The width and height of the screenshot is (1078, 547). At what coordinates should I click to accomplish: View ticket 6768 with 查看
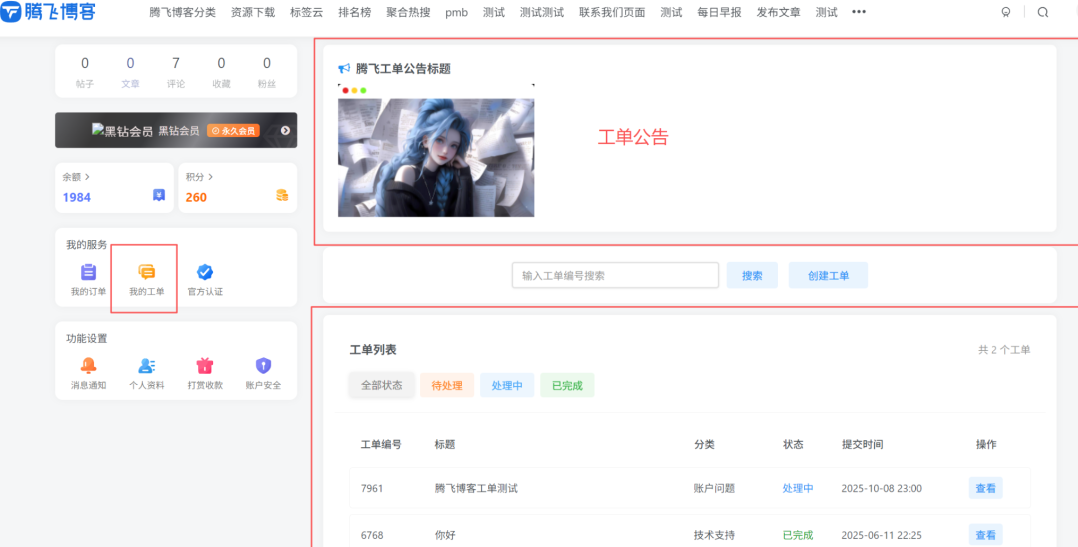point(985,535)
